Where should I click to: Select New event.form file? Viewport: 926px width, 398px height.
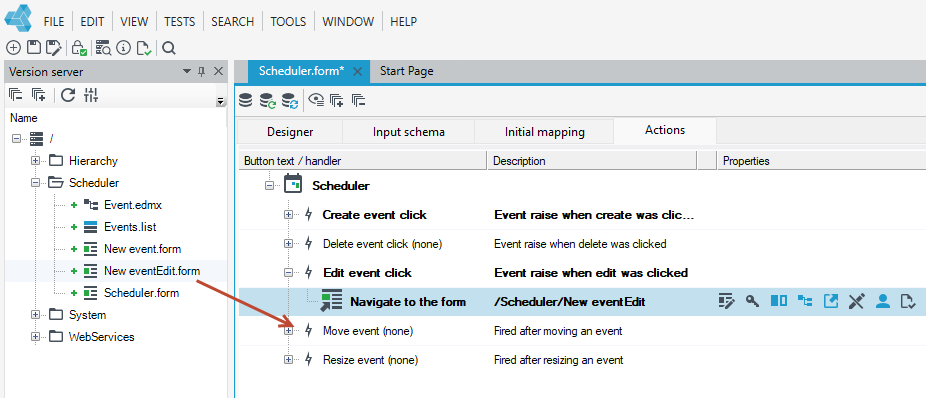142,249
